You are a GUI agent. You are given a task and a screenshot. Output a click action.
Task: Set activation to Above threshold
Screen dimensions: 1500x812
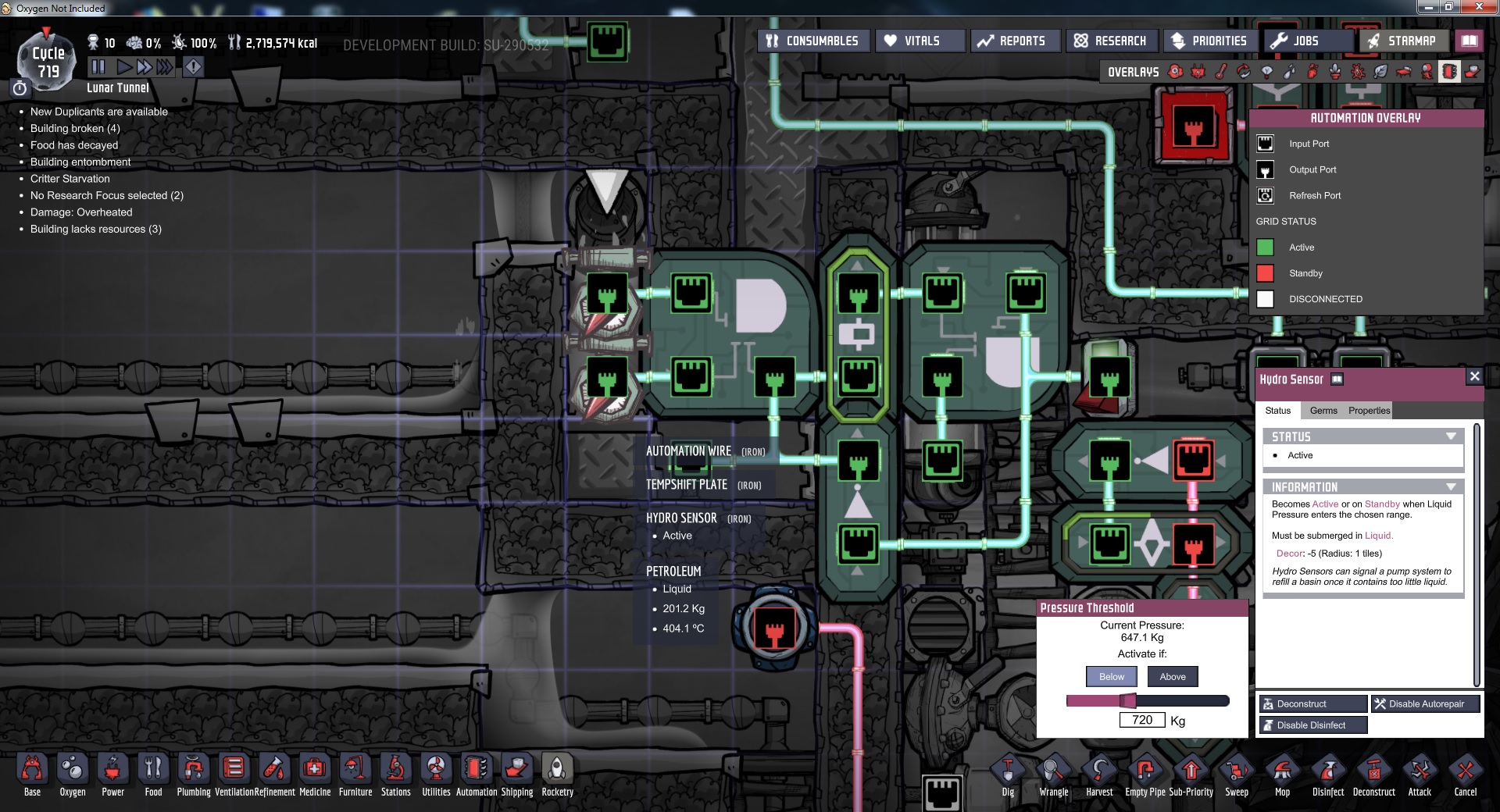(x=1172, y=677)
